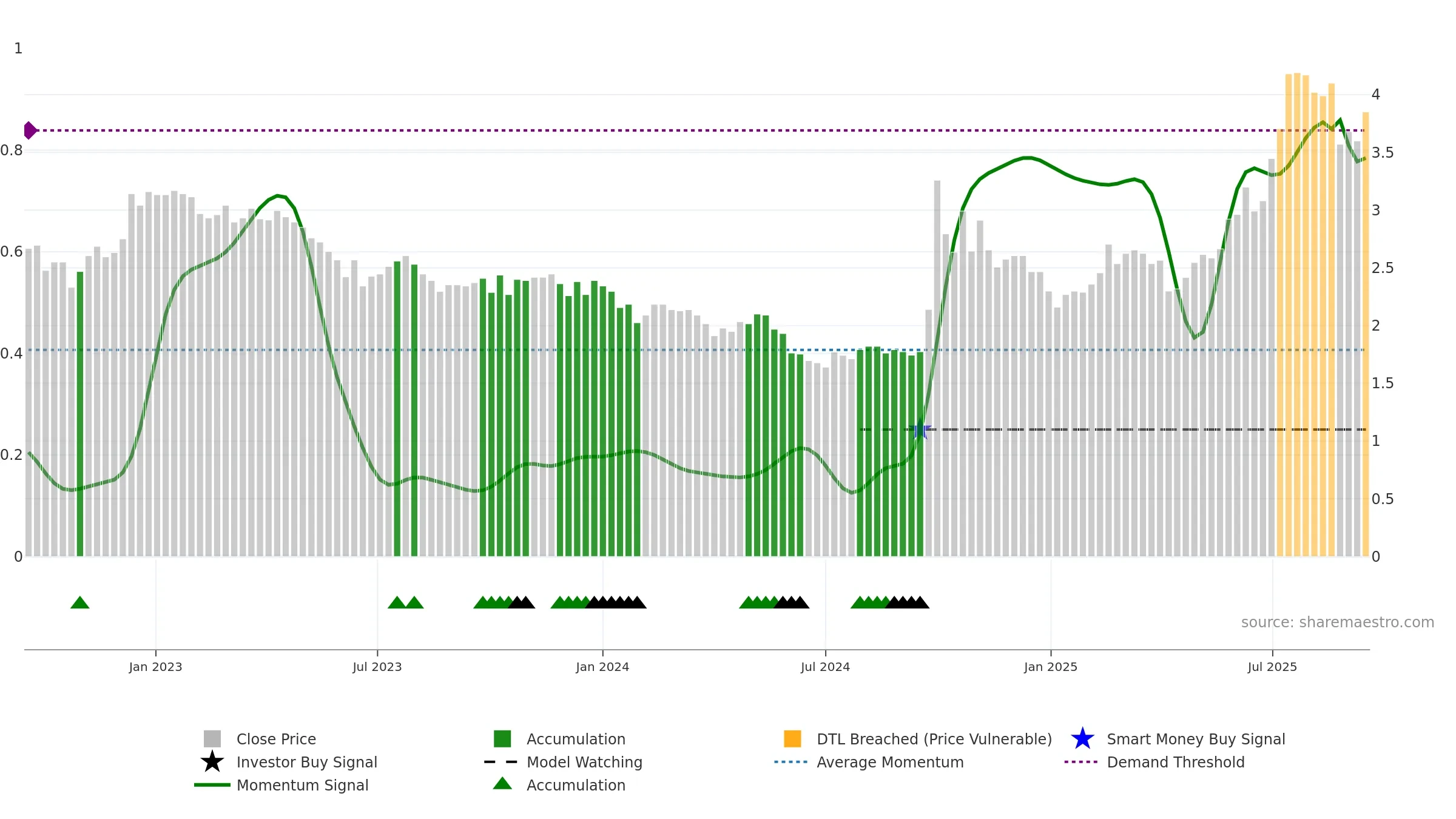Click the source: sharemaestro.com text
The height and width of the screenshot is (819, 1456).
pyautogui.click(x=1338, y=622)
